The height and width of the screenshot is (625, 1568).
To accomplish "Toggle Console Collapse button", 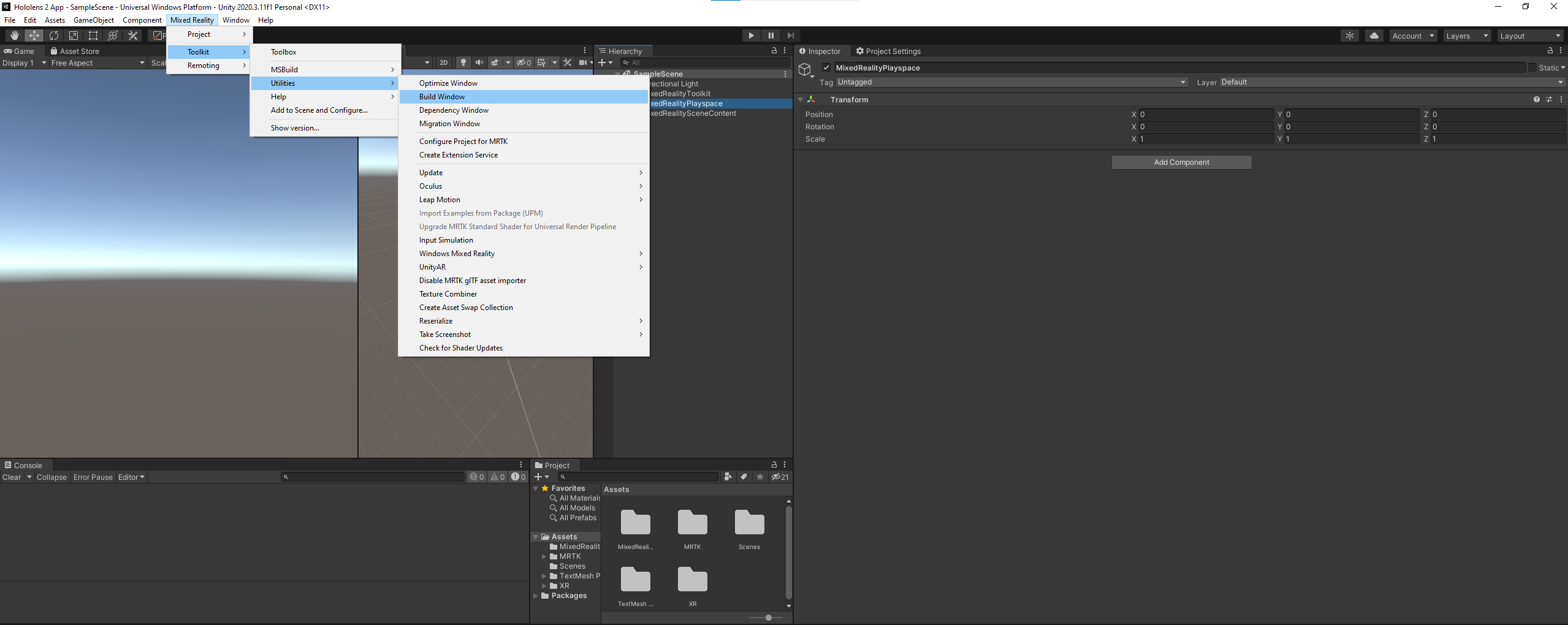I will coord(51,477).
